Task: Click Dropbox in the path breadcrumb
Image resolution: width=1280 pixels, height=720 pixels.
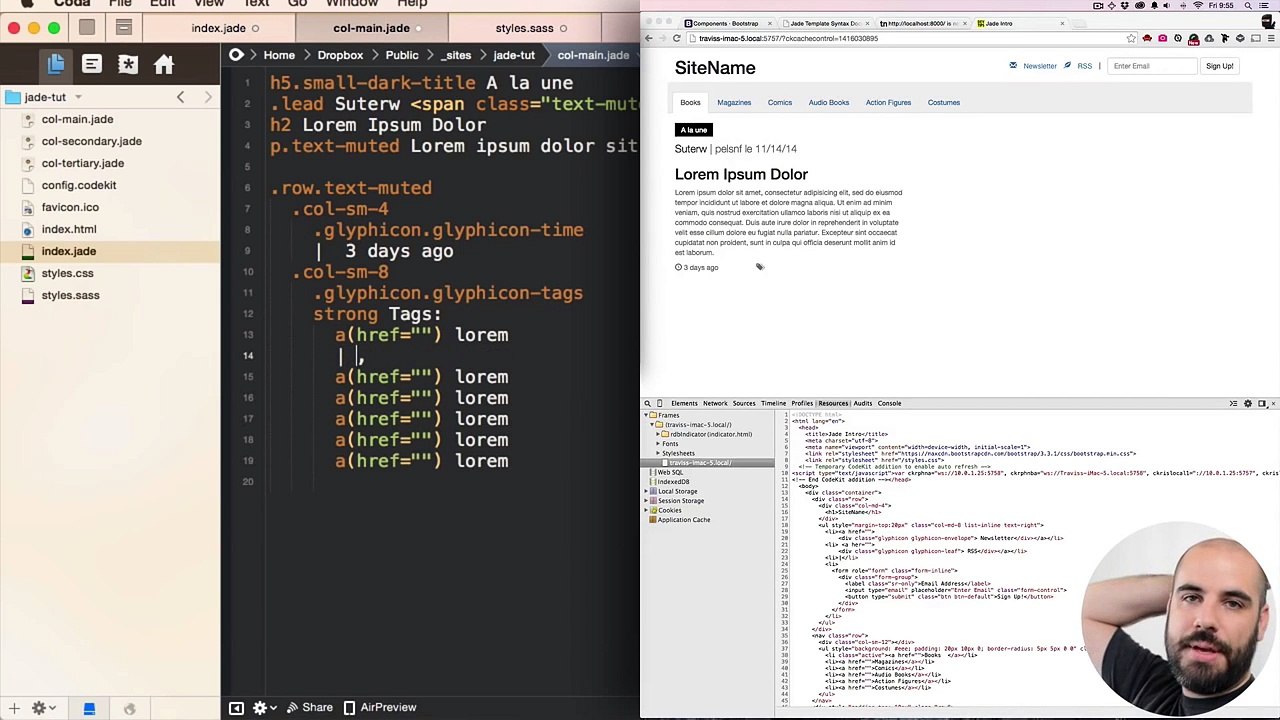Action: [x=340, y=55]
